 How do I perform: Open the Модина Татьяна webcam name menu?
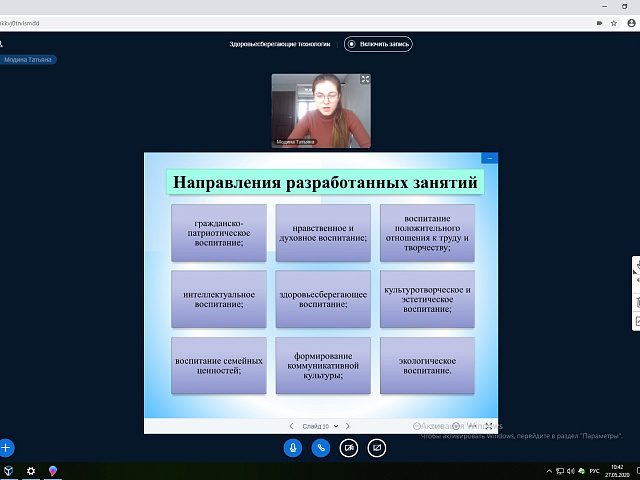click(x=295, y=142)
